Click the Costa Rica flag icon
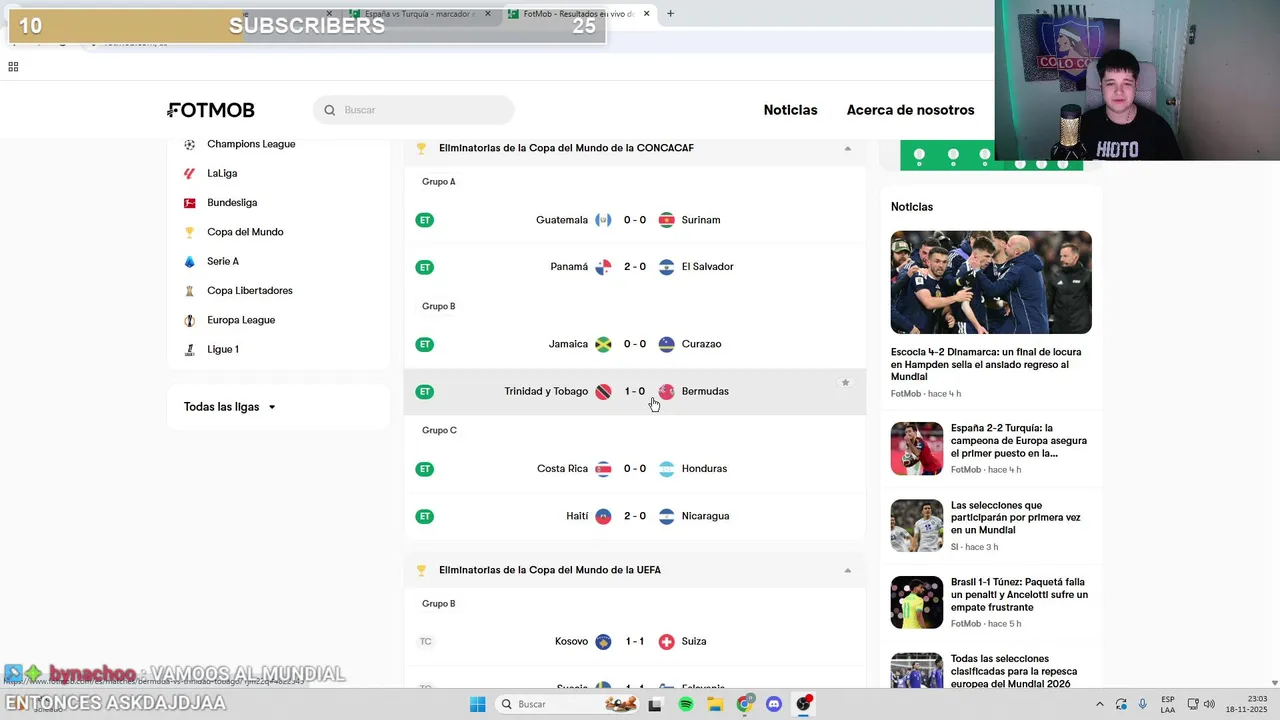The image size is (1280, 720). (603, 469)
